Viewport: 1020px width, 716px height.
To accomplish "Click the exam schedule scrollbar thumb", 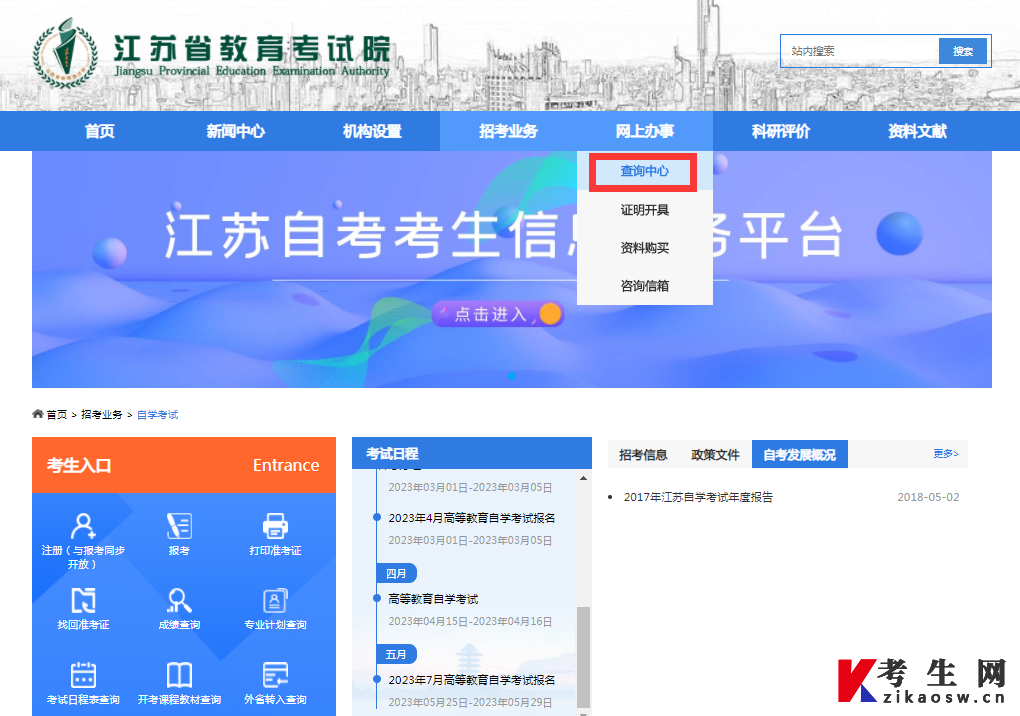I will point(584,657).
